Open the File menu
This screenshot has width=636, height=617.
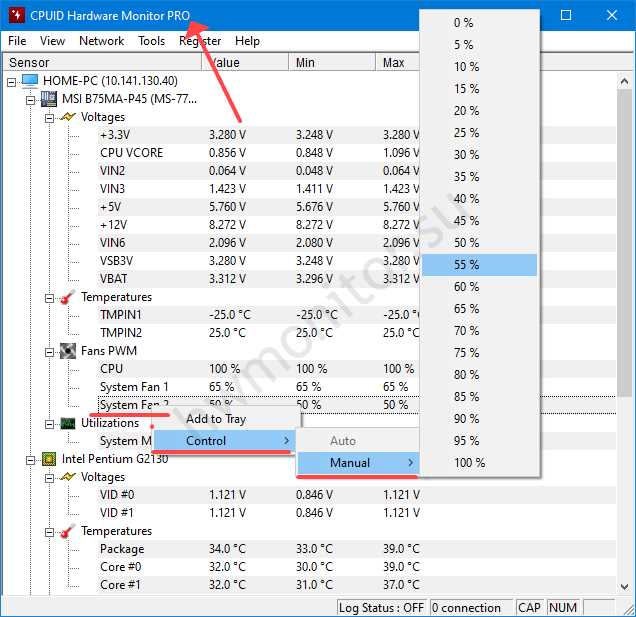(17, 41)
